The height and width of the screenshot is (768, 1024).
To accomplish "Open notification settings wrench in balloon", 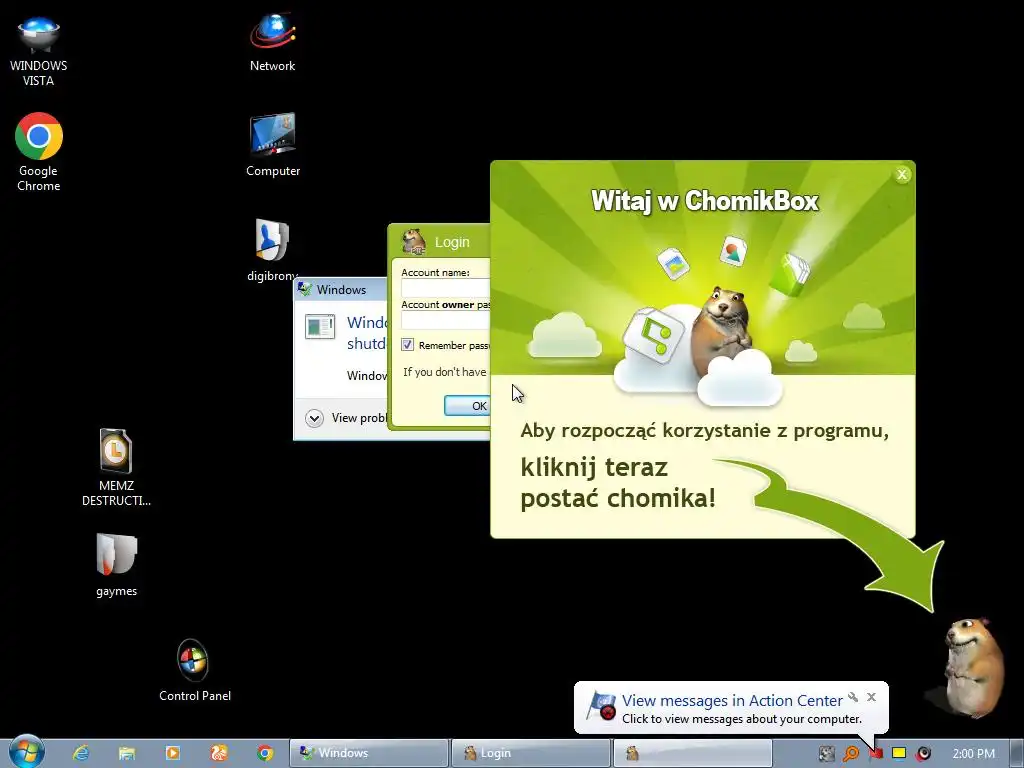I will pos(853,697).
